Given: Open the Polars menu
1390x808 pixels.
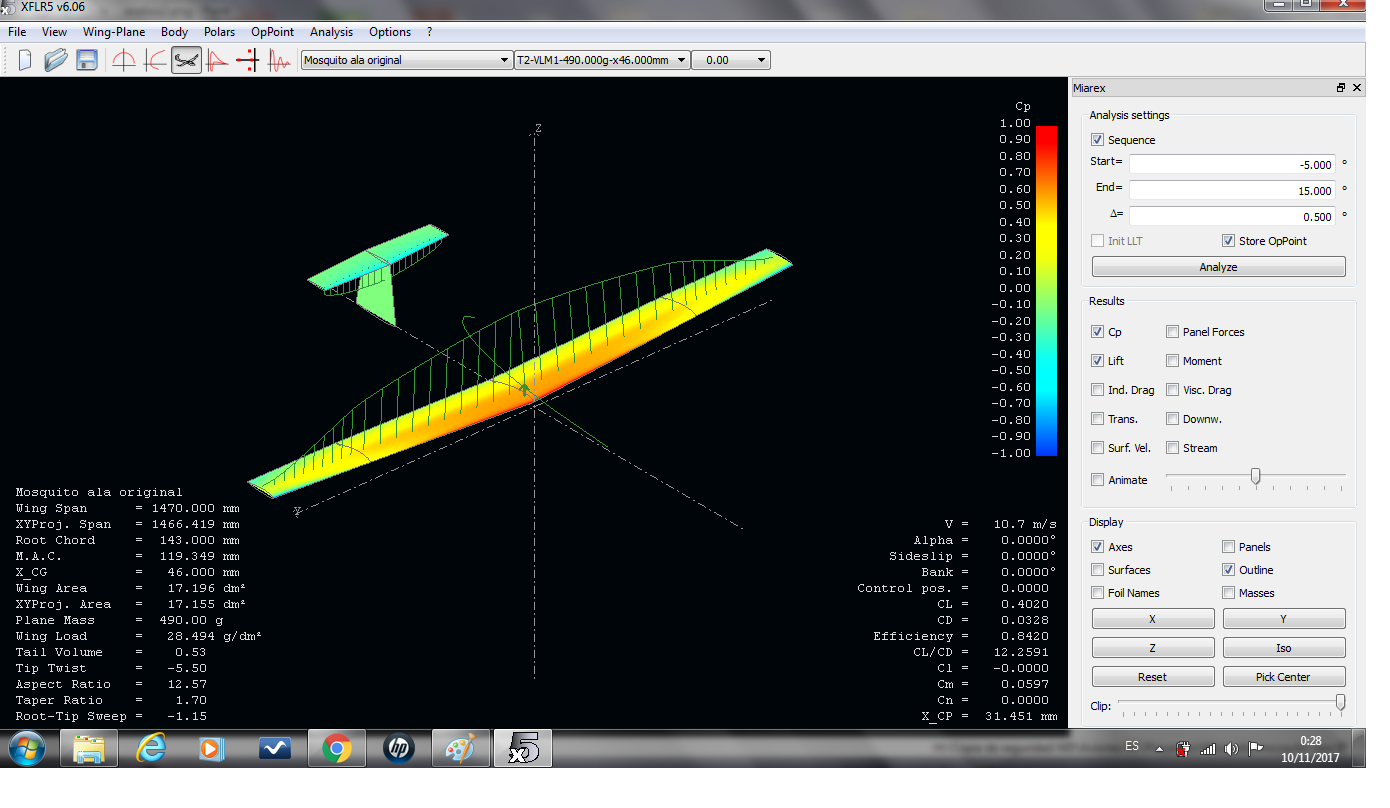Looking at the screenshot, I should coord(219,32).
